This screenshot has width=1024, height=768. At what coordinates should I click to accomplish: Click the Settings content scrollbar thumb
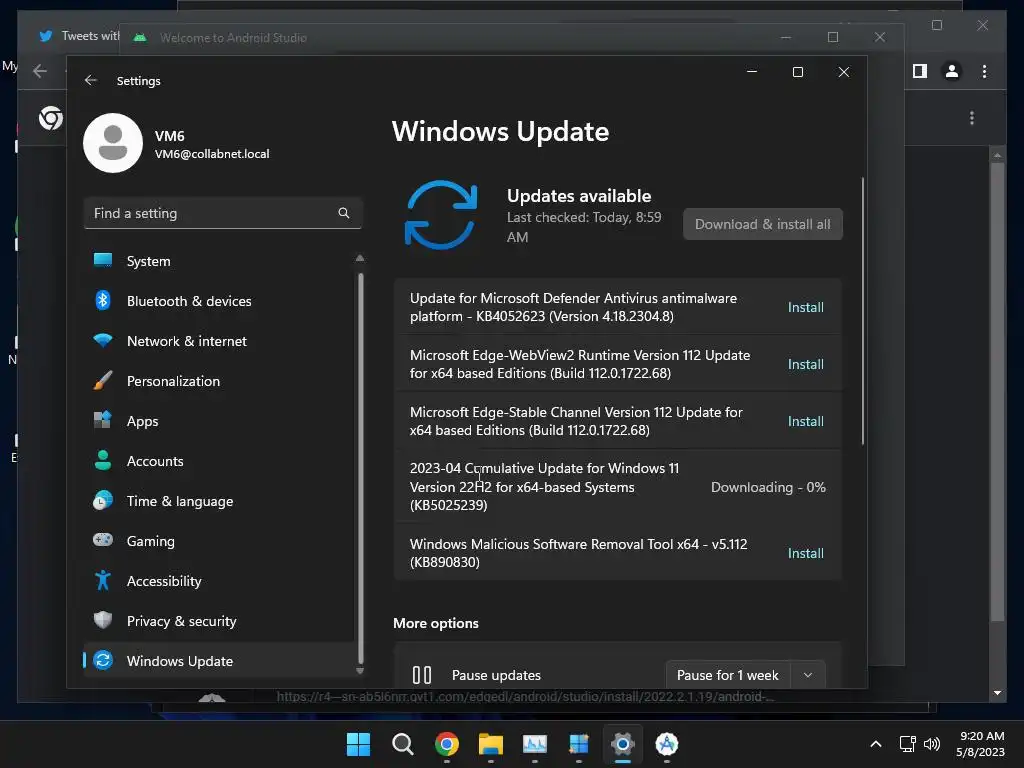[863, 311]
